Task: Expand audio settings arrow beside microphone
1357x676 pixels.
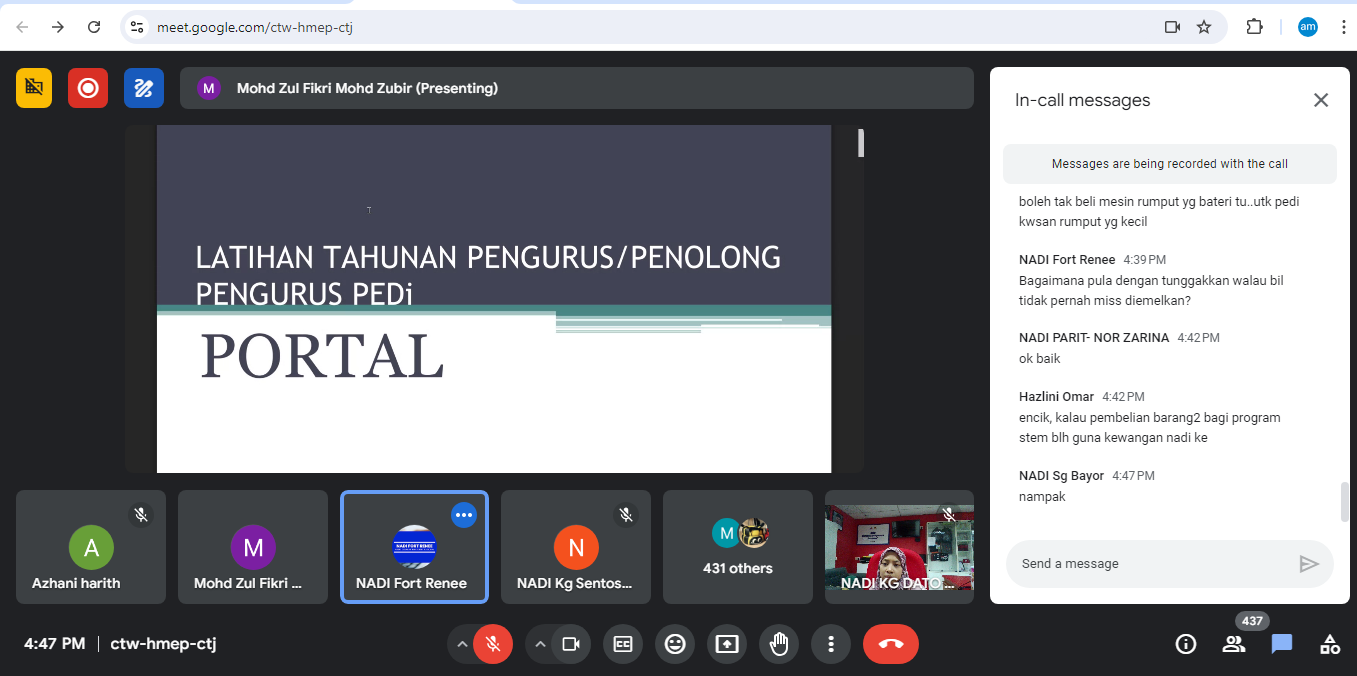Action: pos(461,644)
